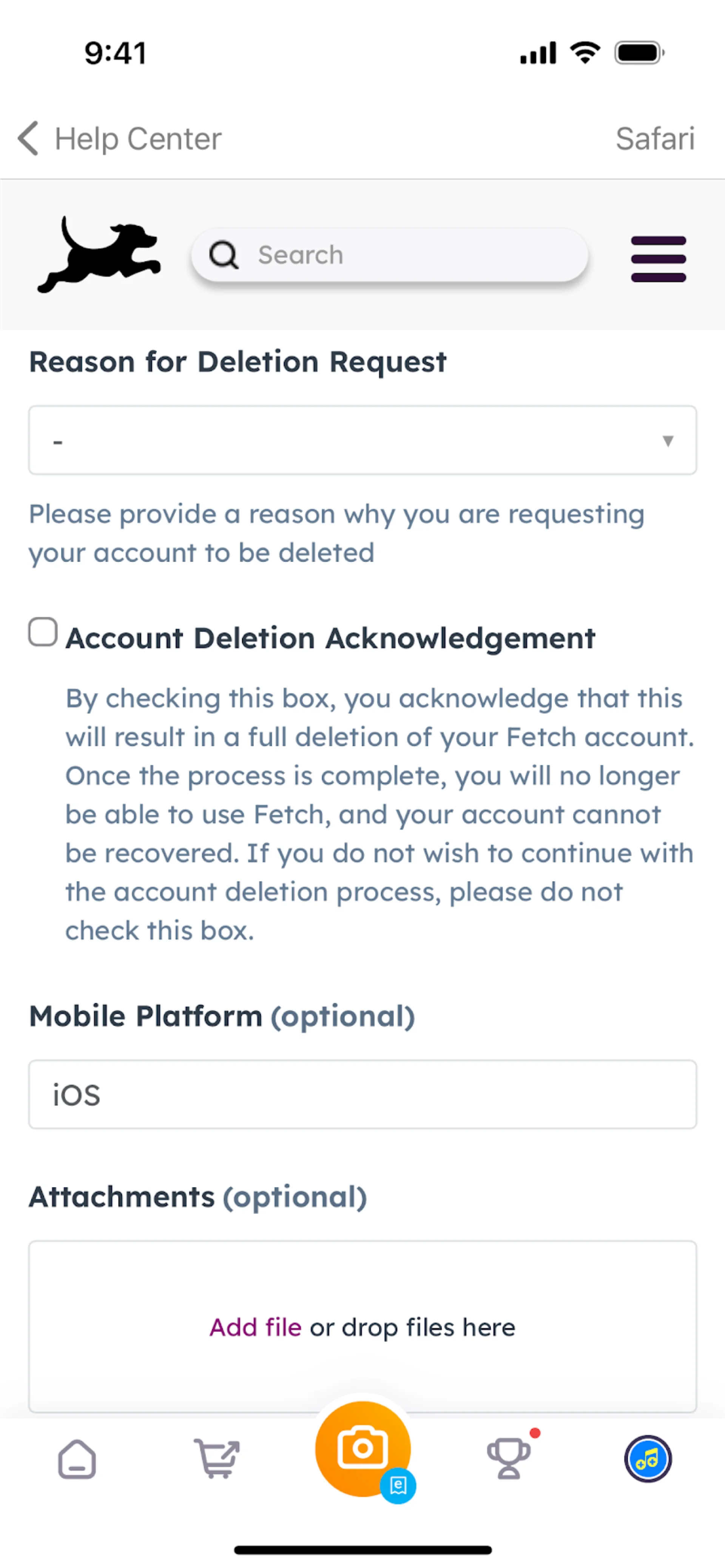This screenshot has width=725, height=1568.
Task: Open the trophy rewards tab
Action: 508,1459
